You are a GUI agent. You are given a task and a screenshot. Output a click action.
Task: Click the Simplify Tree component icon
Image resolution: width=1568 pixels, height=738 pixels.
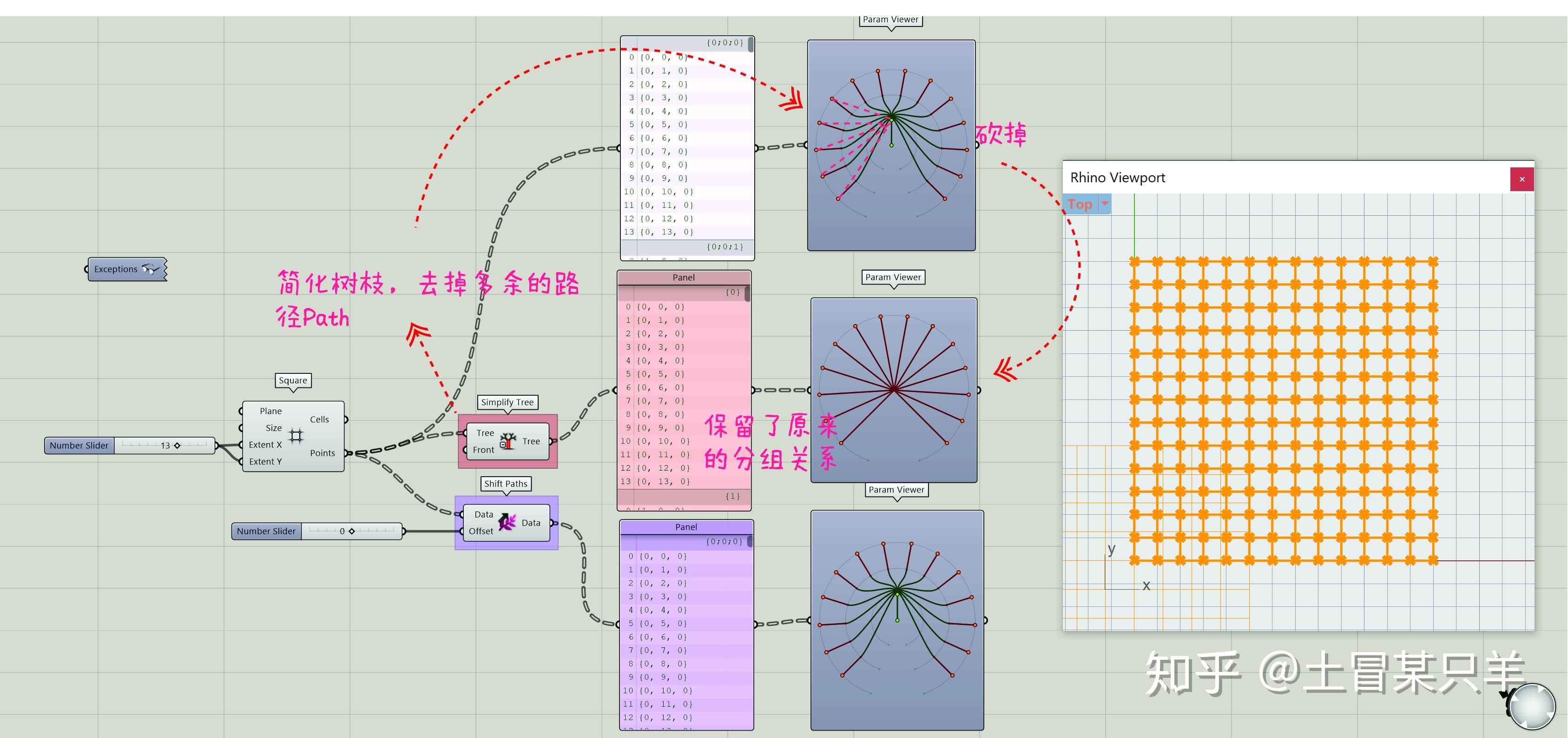[x=508, y=441]
